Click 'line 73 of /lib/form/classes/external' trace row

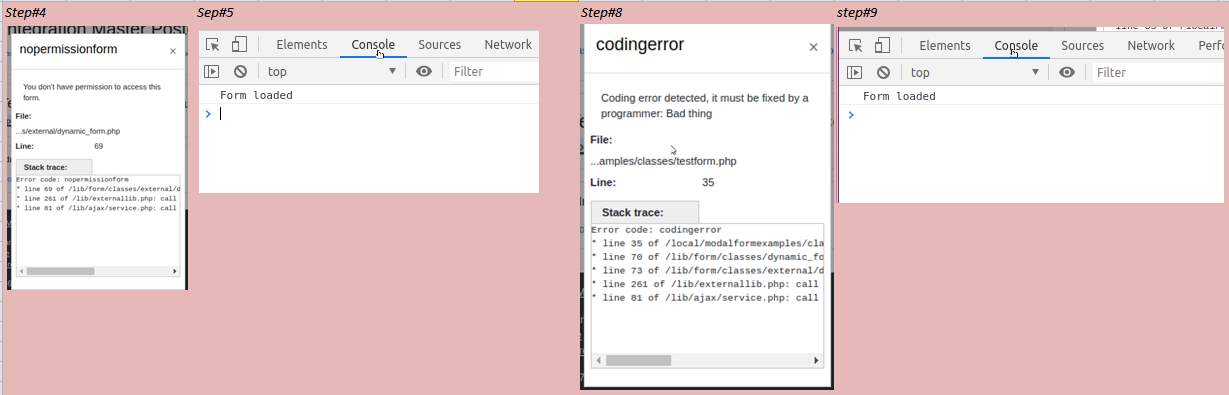click(707, 270)
